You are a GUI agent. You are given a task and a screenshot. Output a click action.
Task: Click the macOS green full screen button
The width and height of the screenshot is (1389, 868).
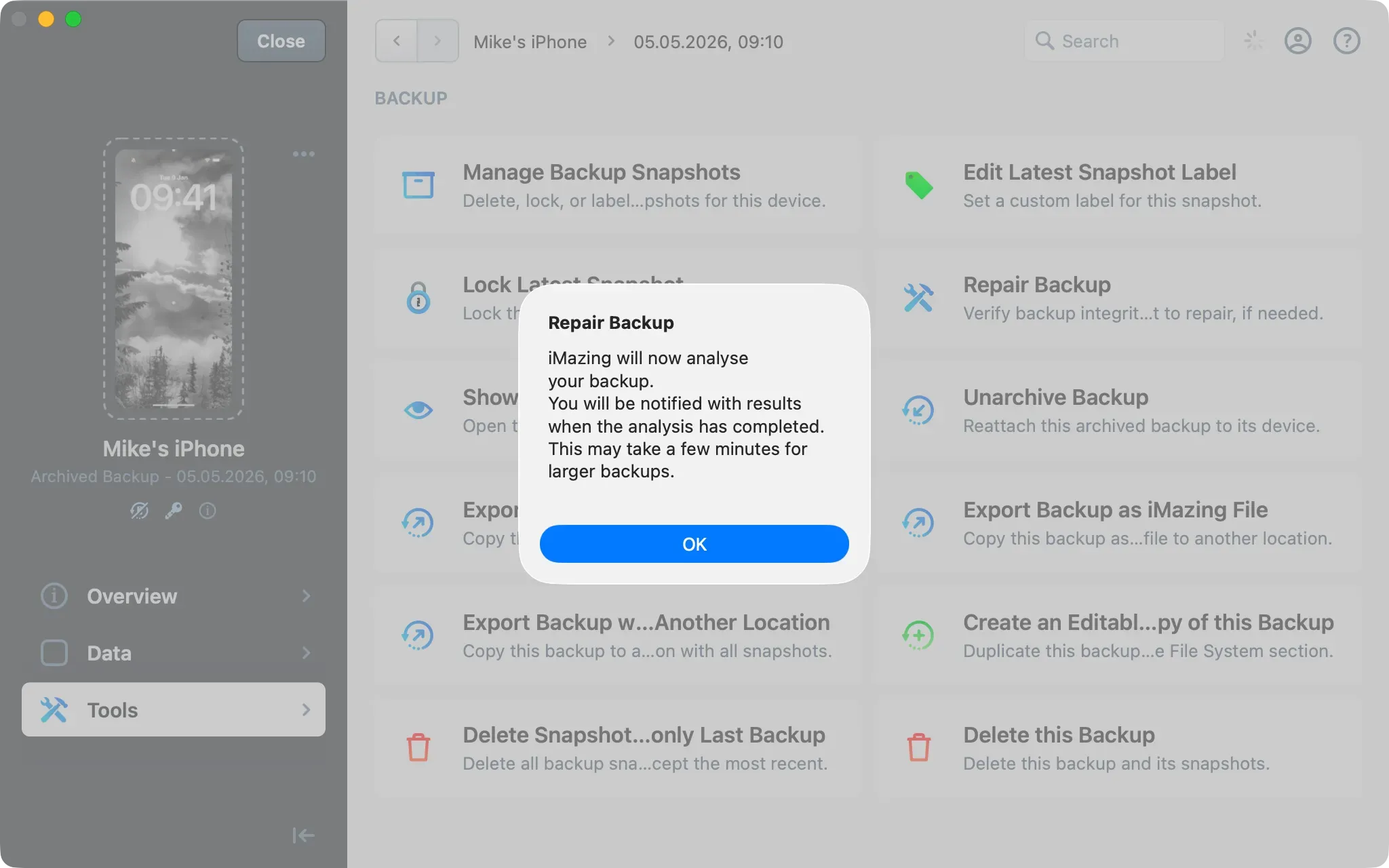pos(73,19)
